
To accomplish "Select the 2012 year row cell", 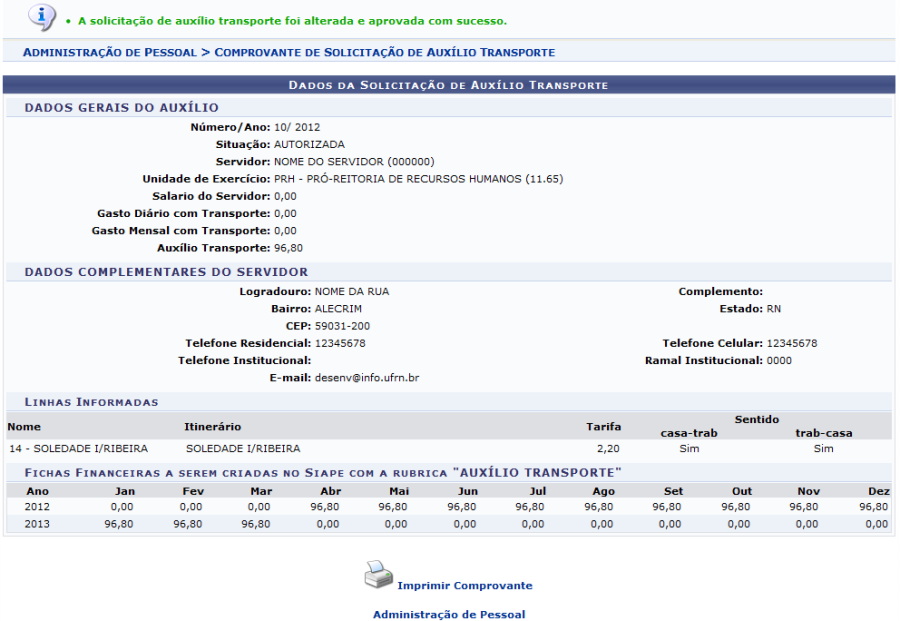I will click(x=36, y=507).
